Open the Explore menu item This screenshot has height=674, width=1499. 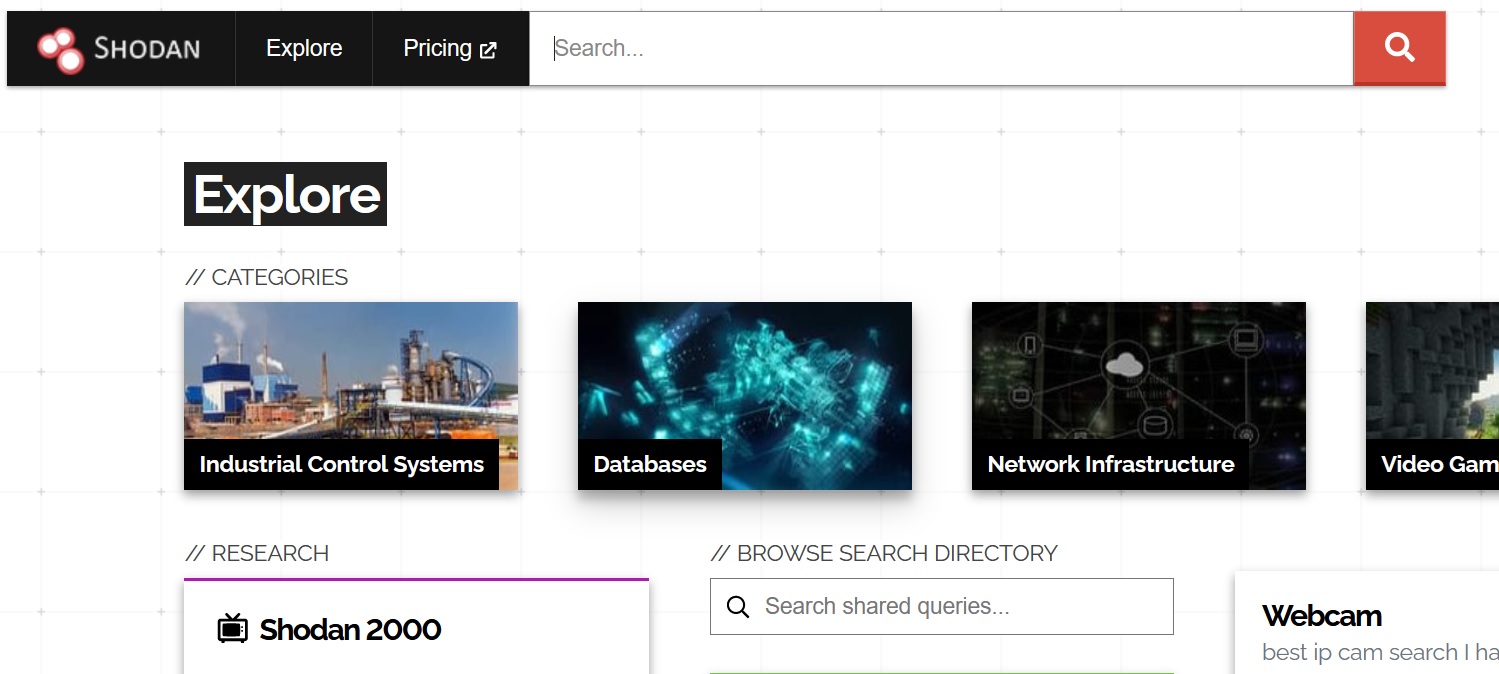(x=303, y=47)
